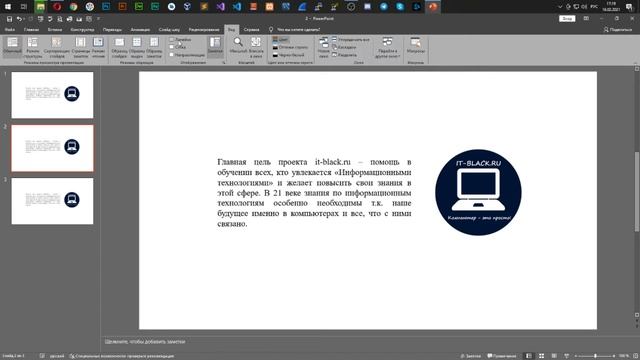640x360 pixels.
Task: Click the zoom slider handle in status bar
Action: [596, 356]
